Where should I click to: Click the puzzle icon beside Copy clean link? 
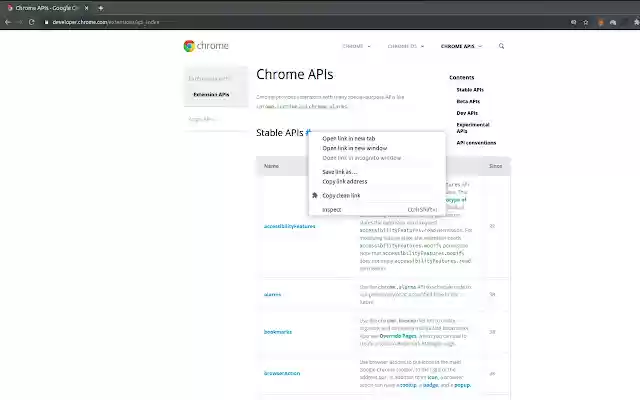coord(315,196)
